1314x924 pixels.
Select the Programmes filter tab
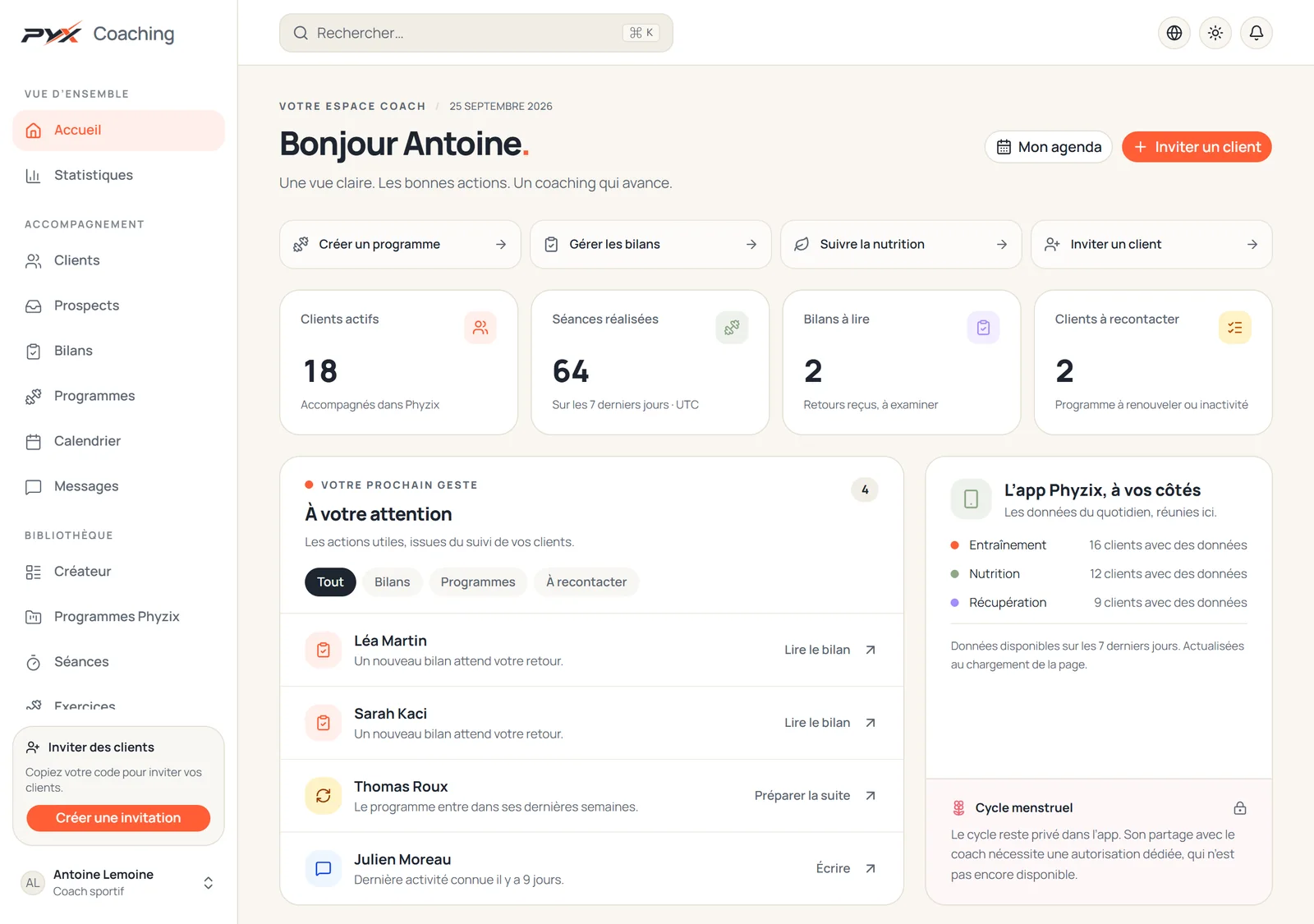pyautogui.click(x=478, y=582)
